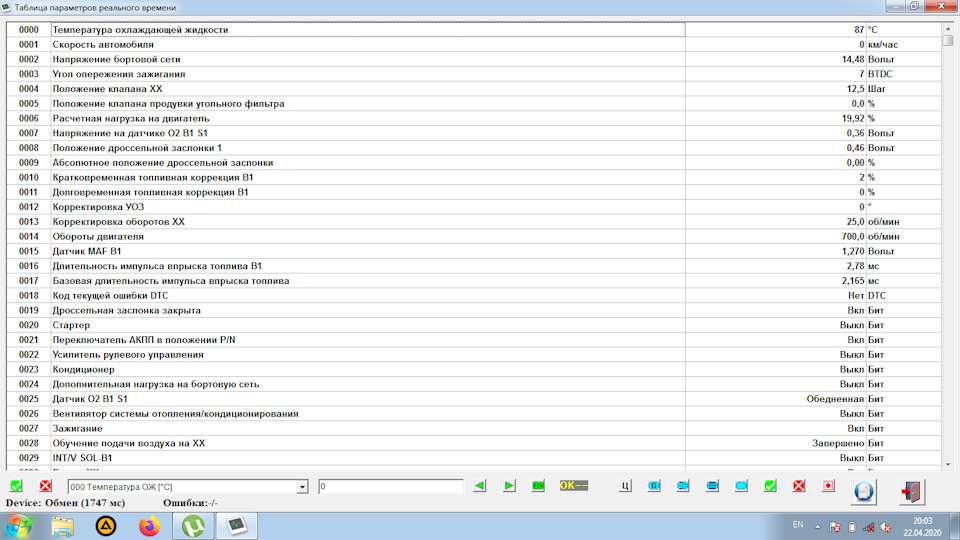Select row 'Дроссельная заслонка закрыта'
960x540 pixels.
pos(474,310)
